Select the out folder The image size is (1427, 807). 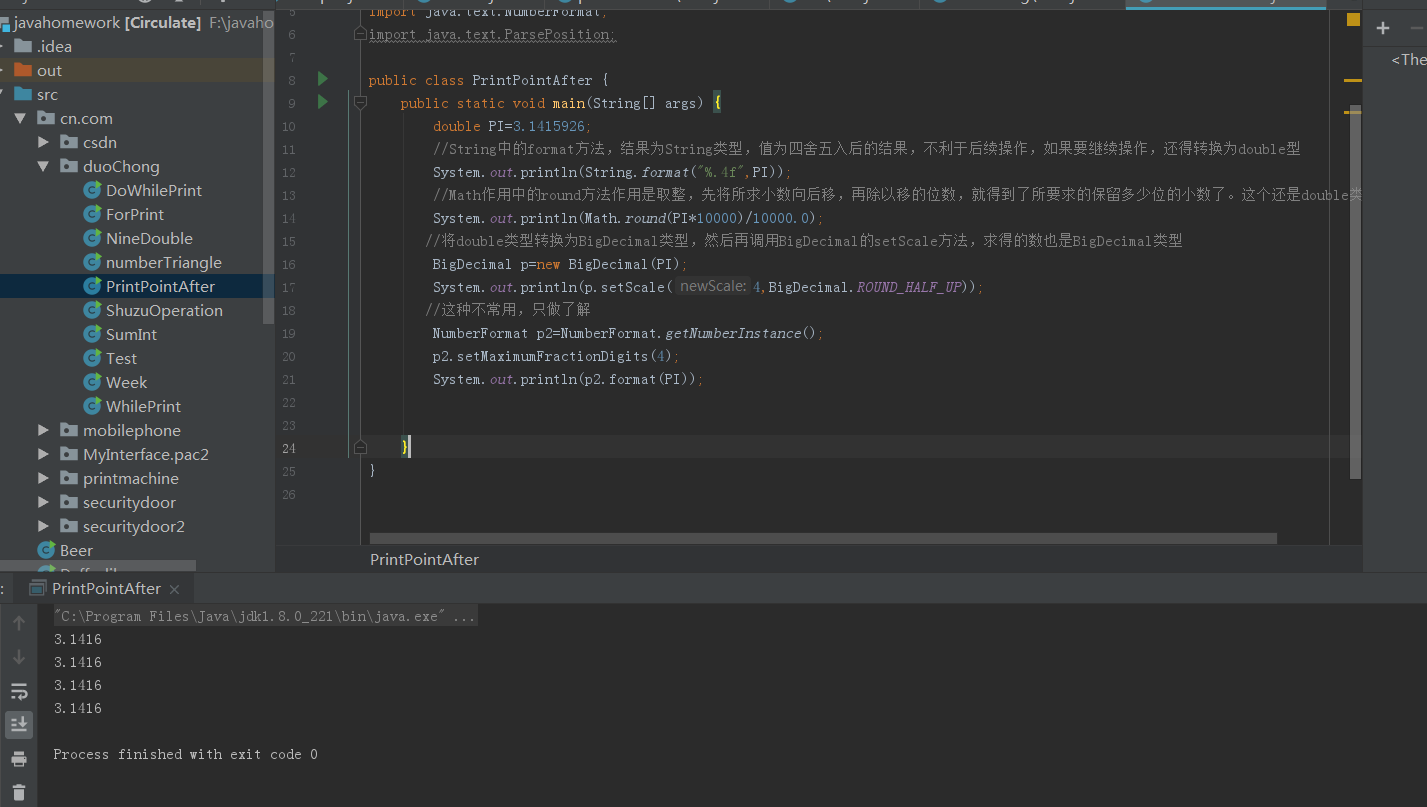click(49, 71)
